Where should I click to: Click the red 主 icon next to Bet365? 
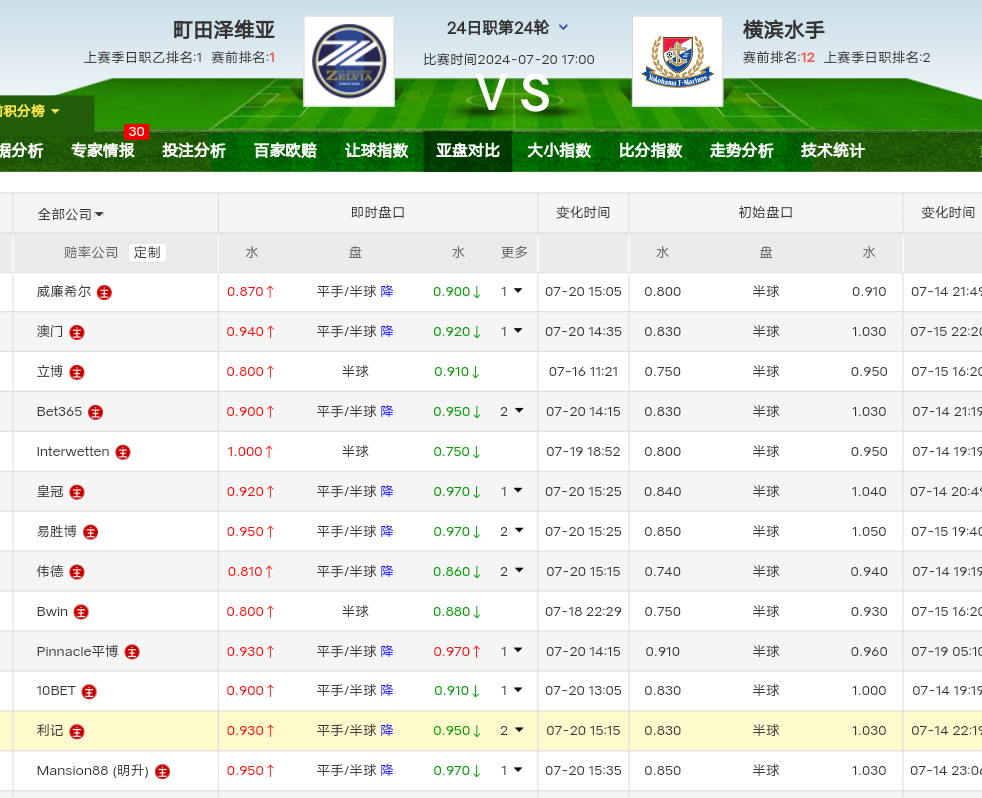click(96, 412)
